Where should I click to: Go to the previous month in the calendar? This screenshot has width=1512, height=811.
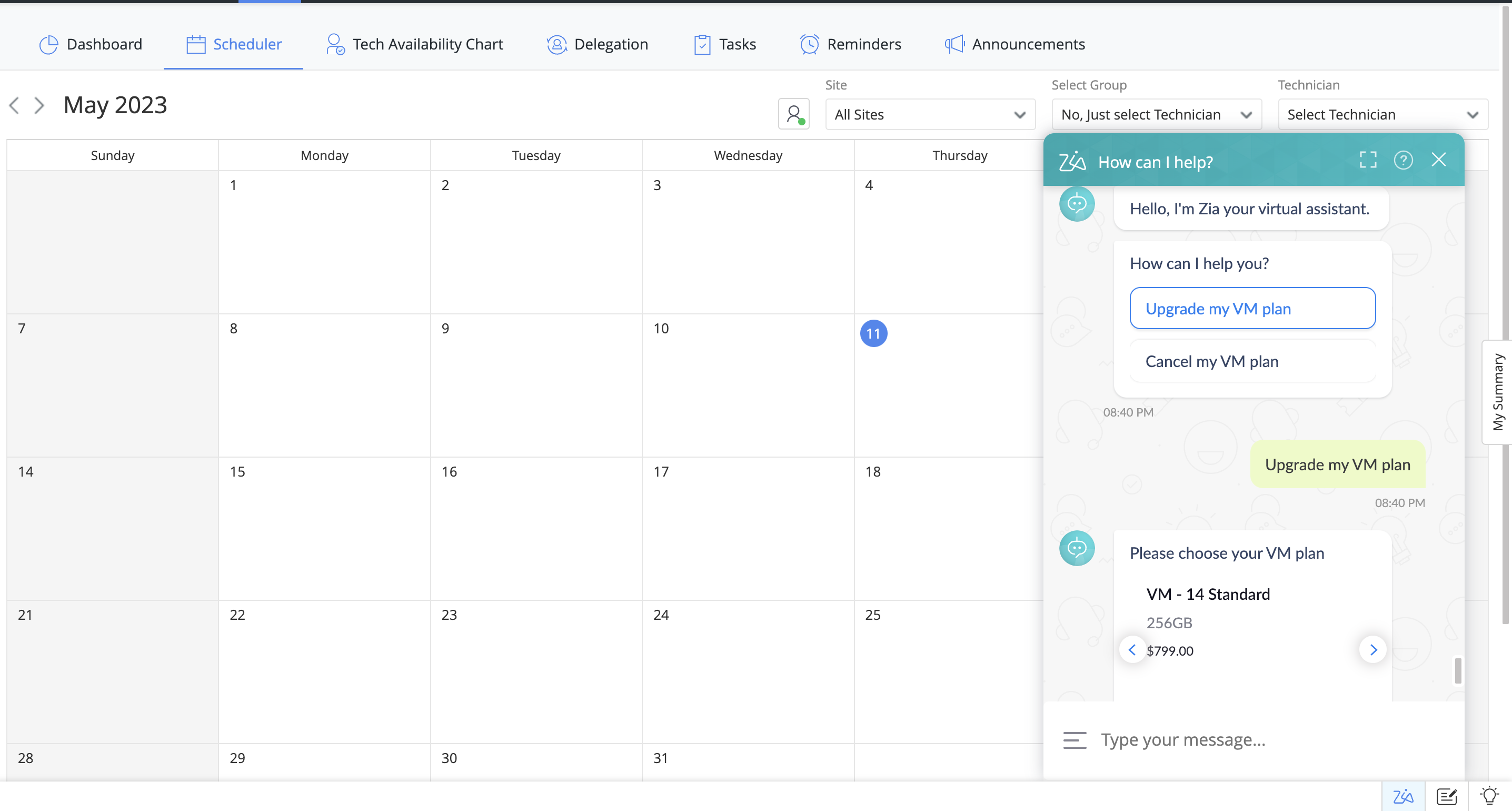point(15,106)
